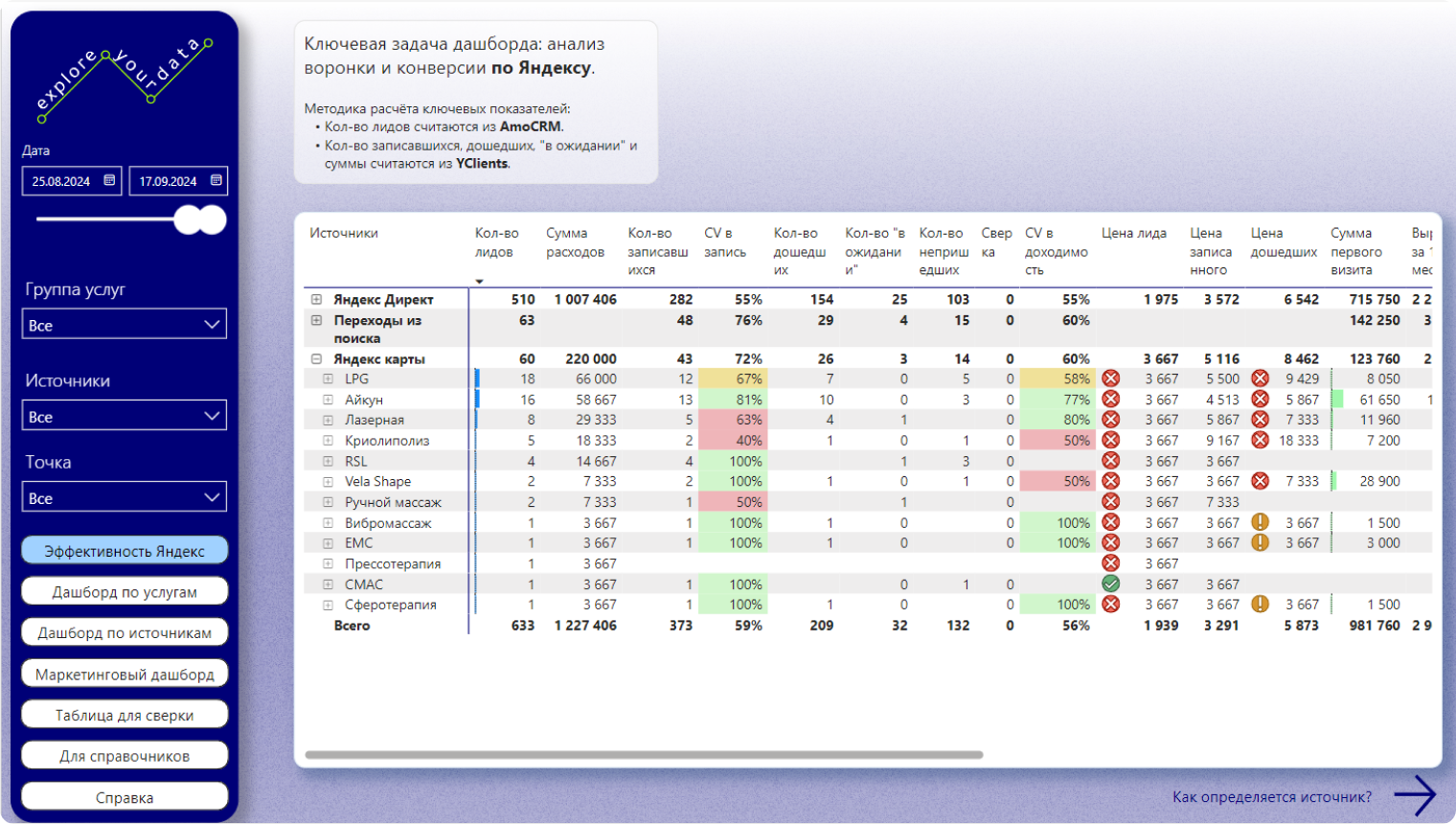Click the sort arrow under Кол-во лидов header

tap(480, 282)
